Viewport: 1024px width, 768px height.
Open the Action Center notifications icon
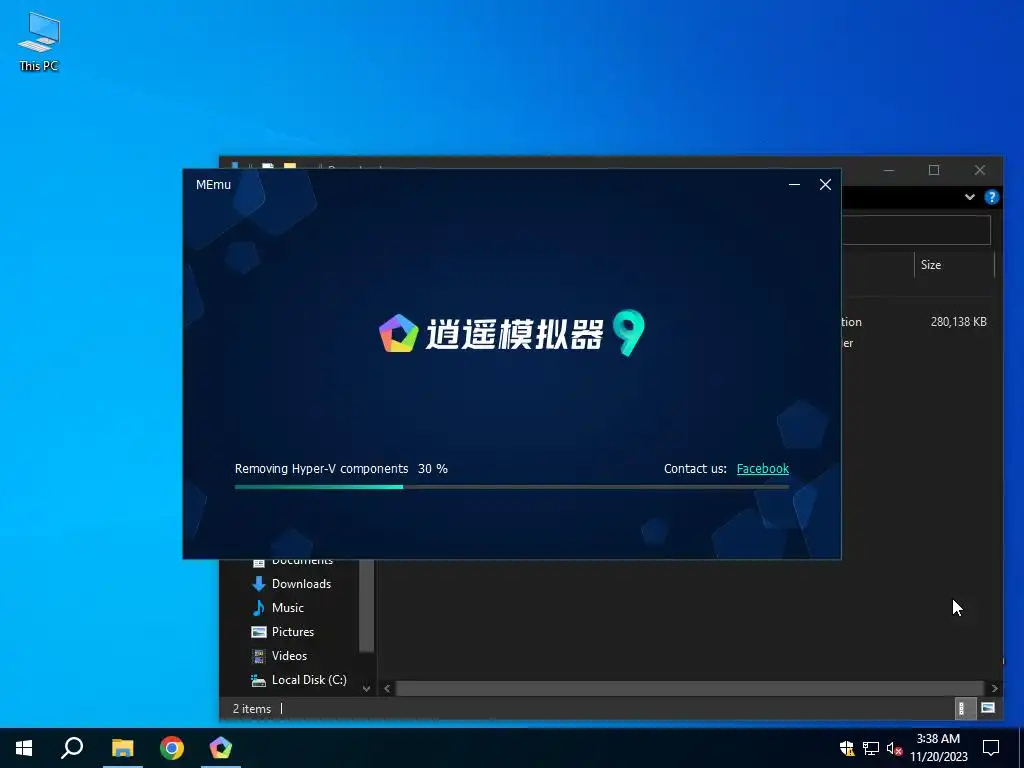(x=991, y=748)
